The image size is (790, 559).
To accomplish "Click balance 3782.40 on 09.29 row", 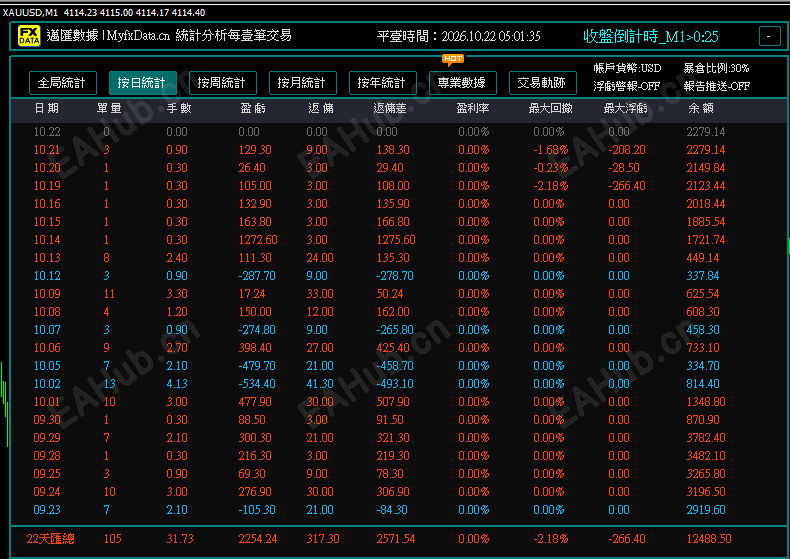I will tap(706, 438).
